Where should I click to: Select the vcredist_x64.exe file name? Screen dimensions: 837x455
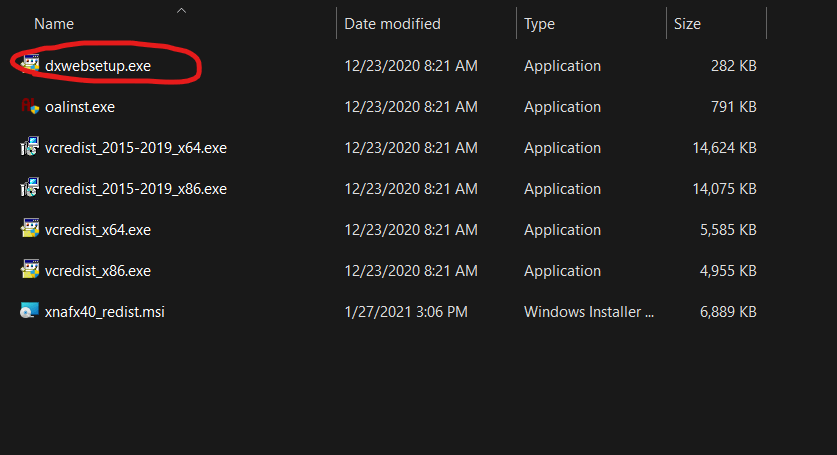(98, 230)
